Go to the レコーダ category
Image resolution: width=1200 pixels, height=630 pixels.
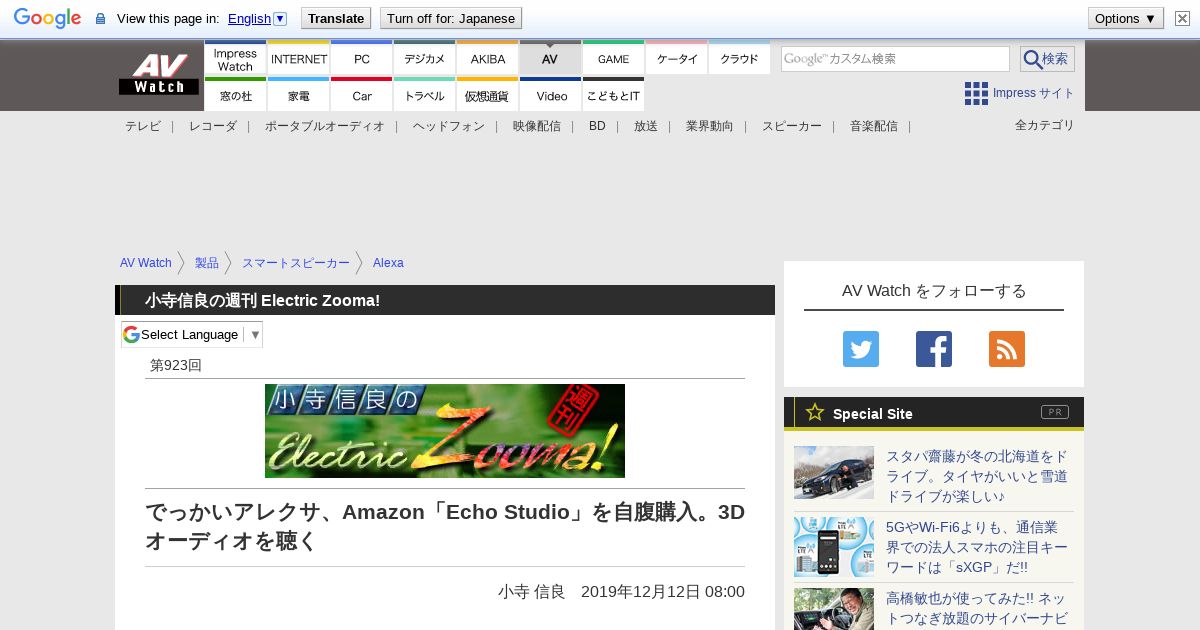(x=213, y=126)
